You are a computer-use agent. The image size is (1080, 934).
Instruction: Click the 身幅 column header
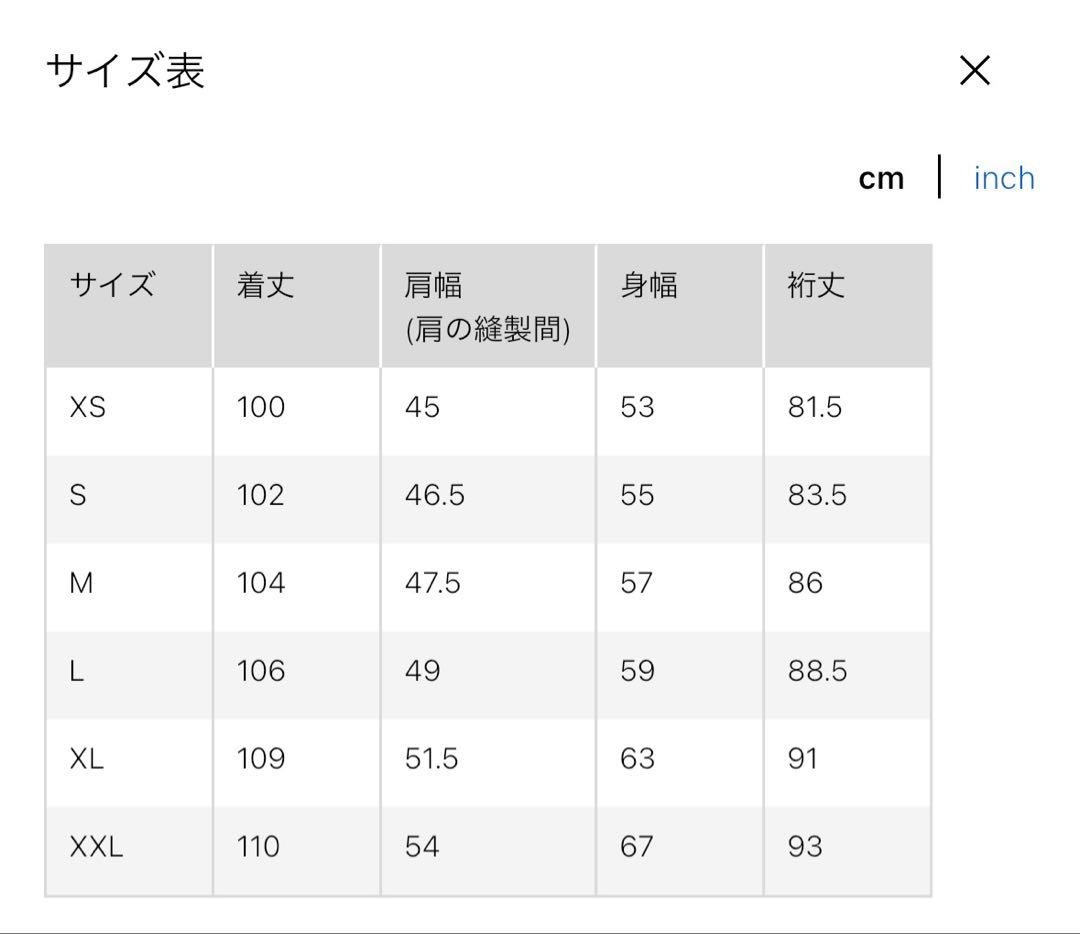[647, 286]
